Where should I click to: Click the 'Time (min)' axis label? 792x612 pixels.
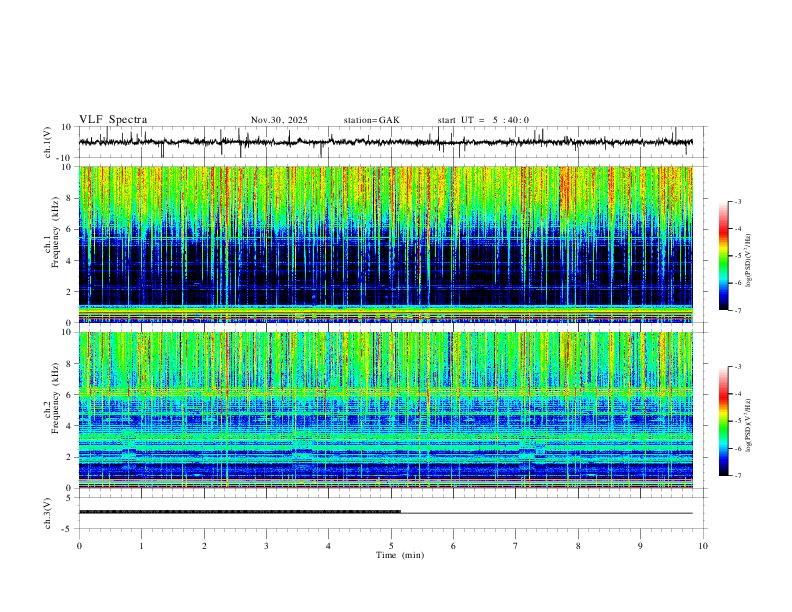(400, 555)
